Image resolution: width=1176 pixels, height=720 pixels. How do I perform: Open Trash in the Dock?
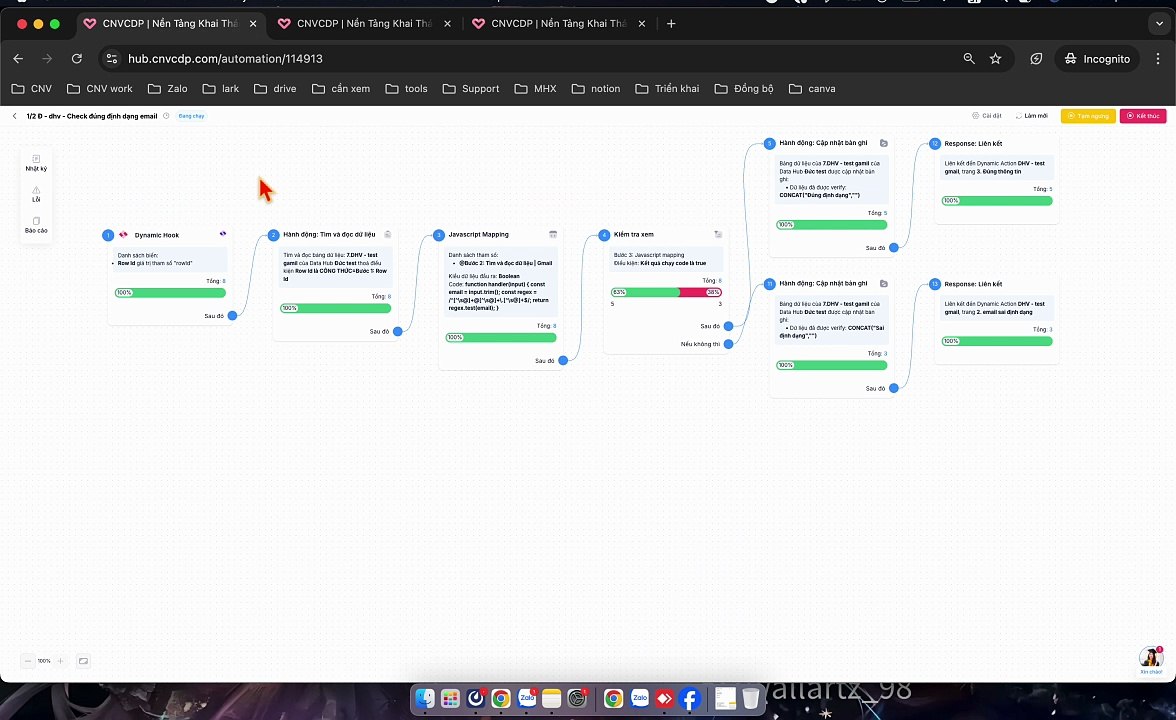tap(751, 699)
